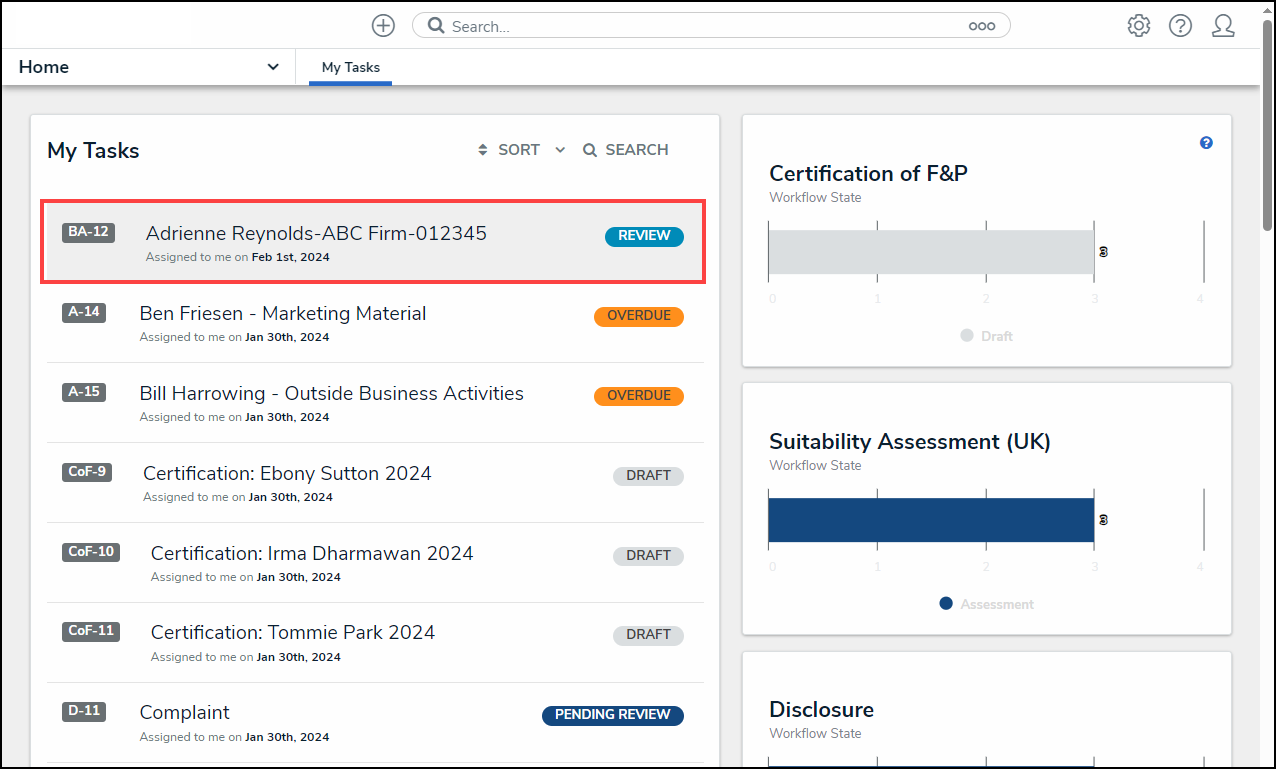Open the Complaint task D-11
Viewport: 1276px width, 769px height.
coord(185,713)
